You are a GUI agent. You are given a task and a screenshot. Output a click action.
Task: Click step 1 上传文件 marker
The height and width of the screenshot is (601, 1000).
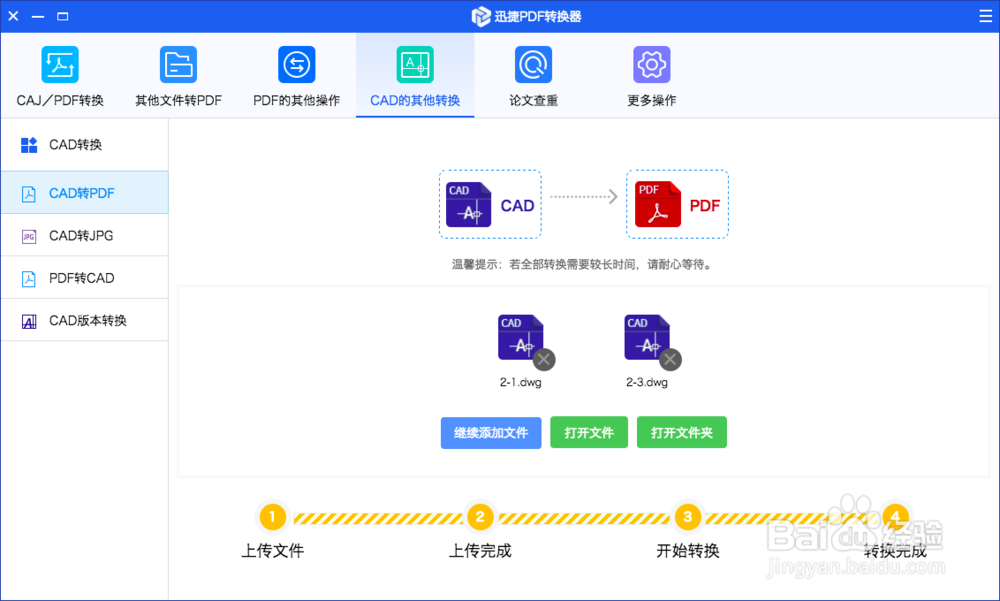pos(272,517)
